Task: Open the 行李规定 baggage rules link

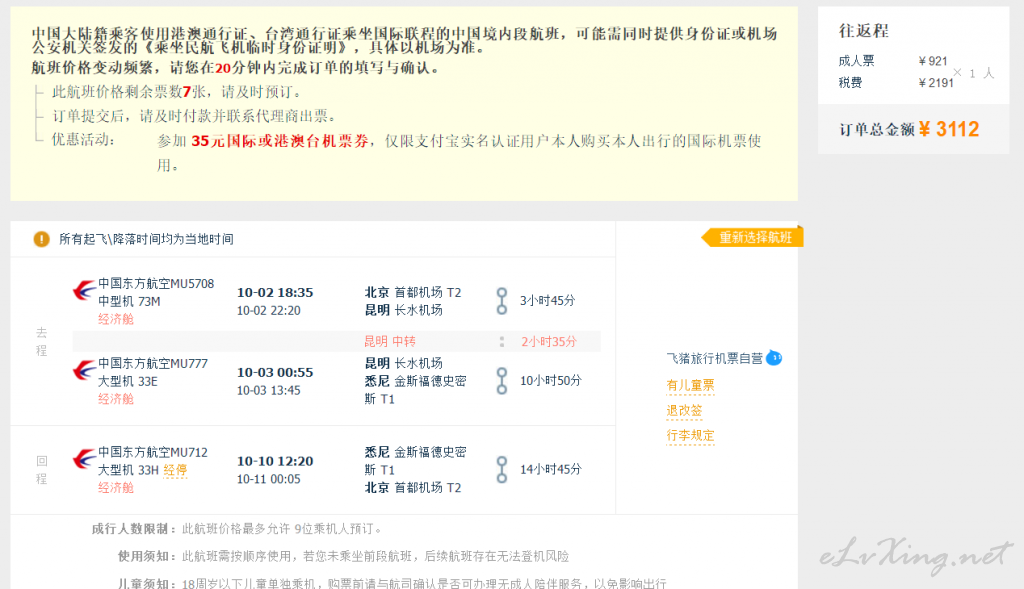Action: [690, 436]
